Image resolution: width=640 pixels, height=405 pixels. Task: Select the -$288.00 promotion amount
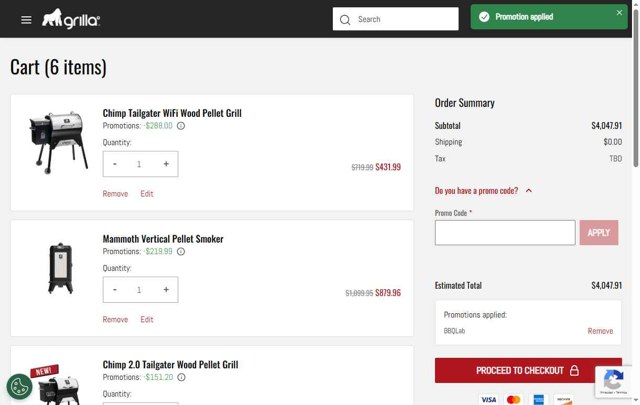coord(158,126)
